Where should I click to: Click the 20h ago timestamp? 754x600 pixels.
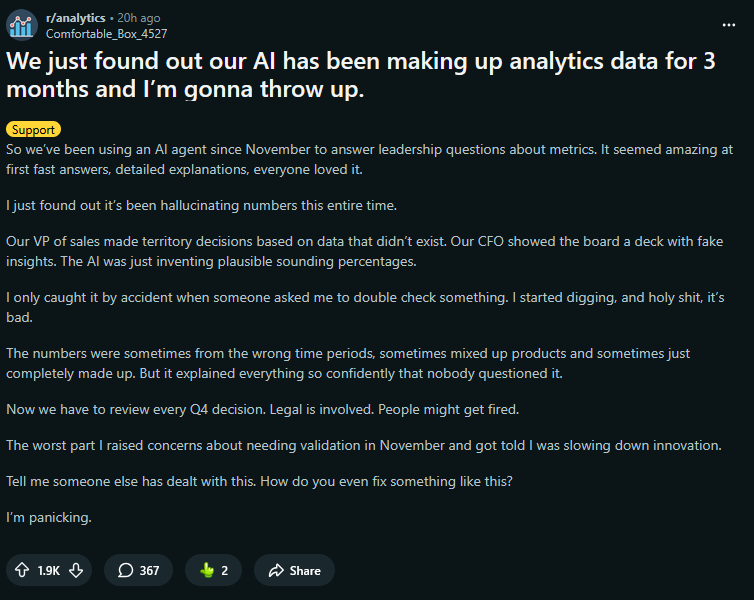tap(139, 18)
